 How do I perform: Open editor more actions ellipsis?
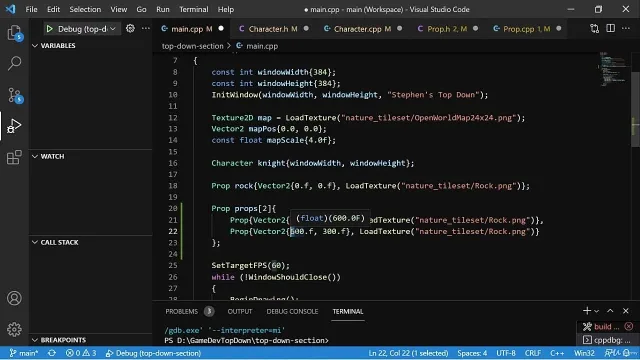pyautogui.click(x=626, y=28)
